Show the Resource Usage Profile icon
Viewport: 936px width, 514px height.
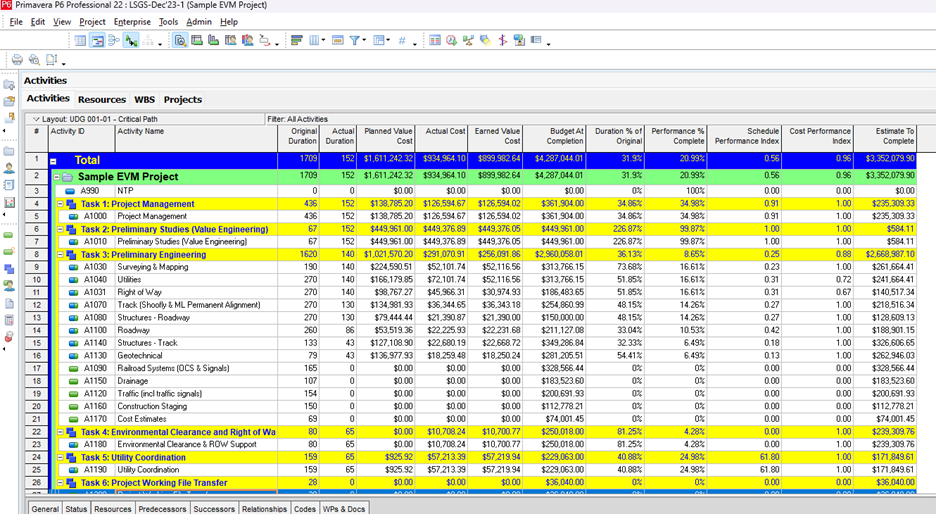pos(248,41)
